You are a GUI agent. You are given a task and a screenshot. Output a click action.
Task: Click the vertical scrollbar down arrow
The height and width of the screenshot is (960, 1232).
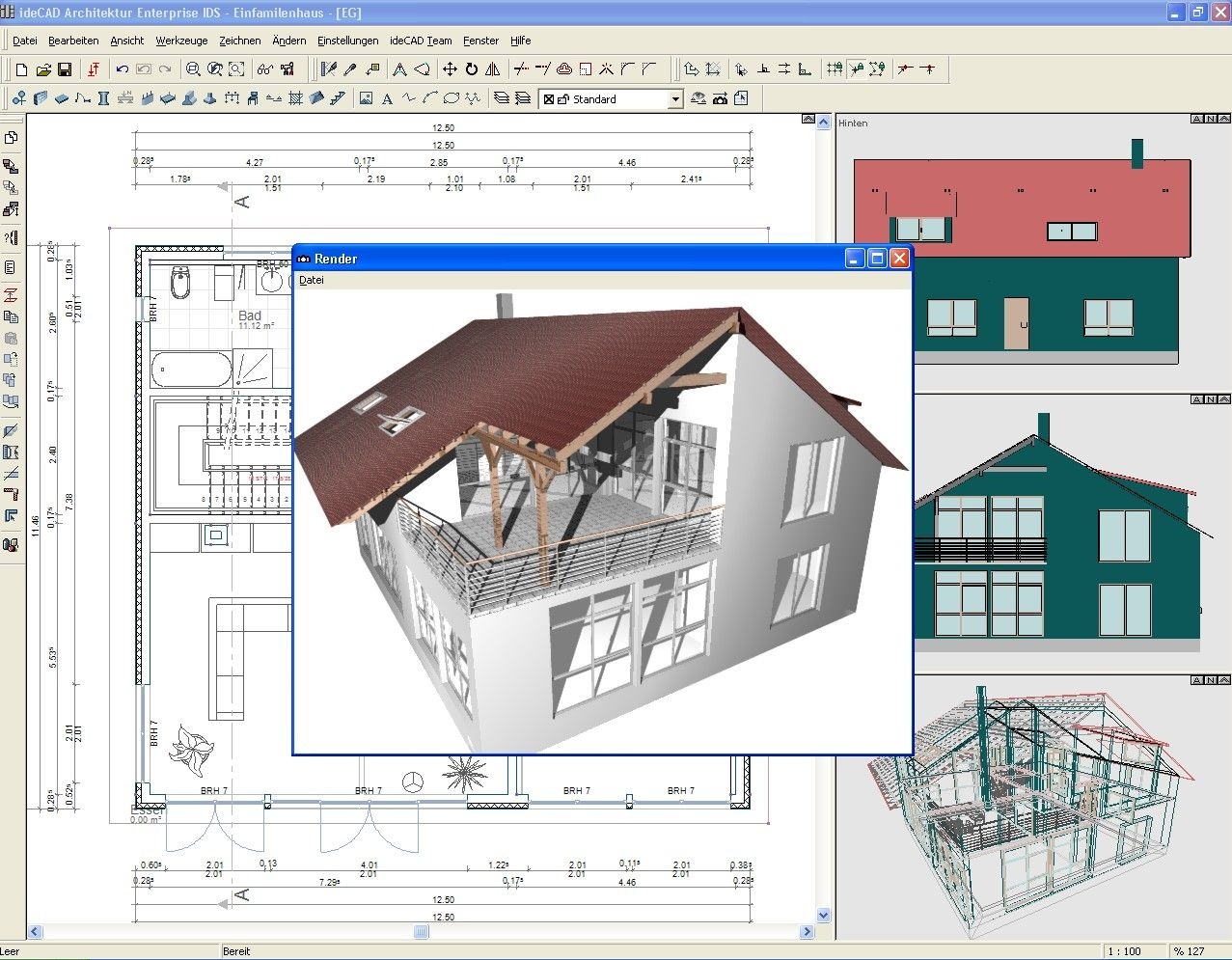point(823,915)
